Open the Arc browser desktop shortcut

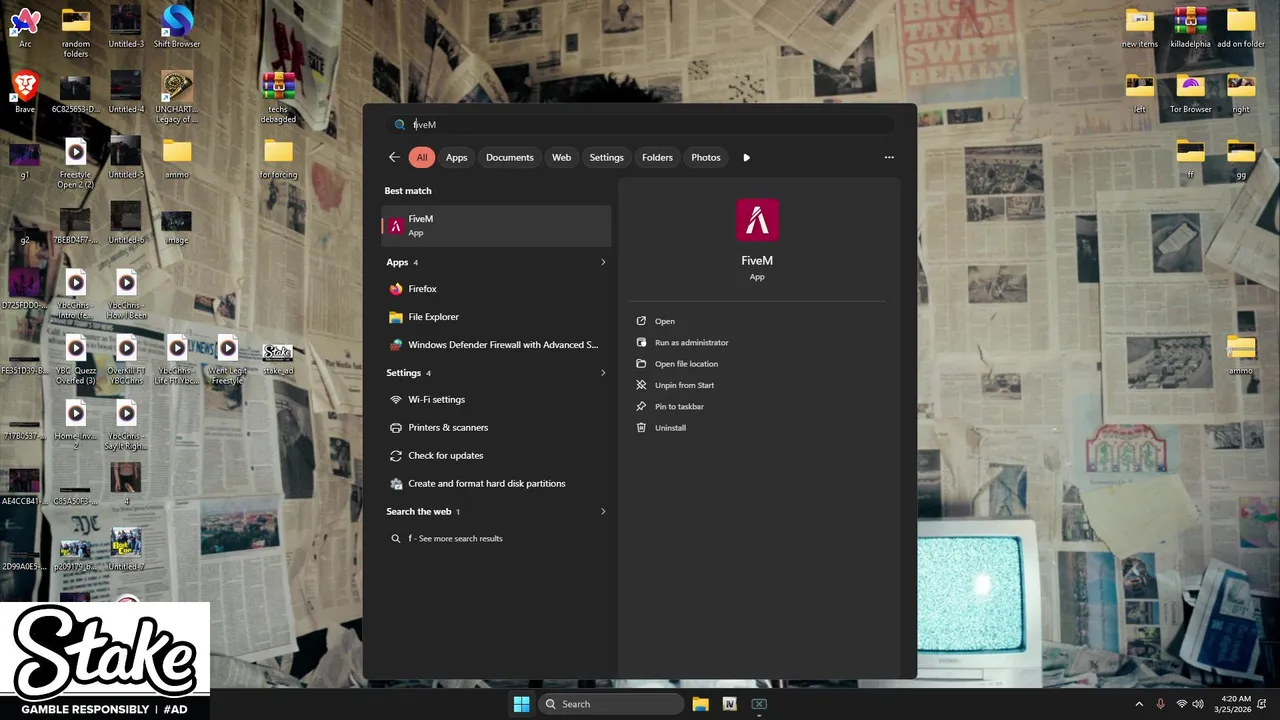pyautogui.click(x=25, y=27)
